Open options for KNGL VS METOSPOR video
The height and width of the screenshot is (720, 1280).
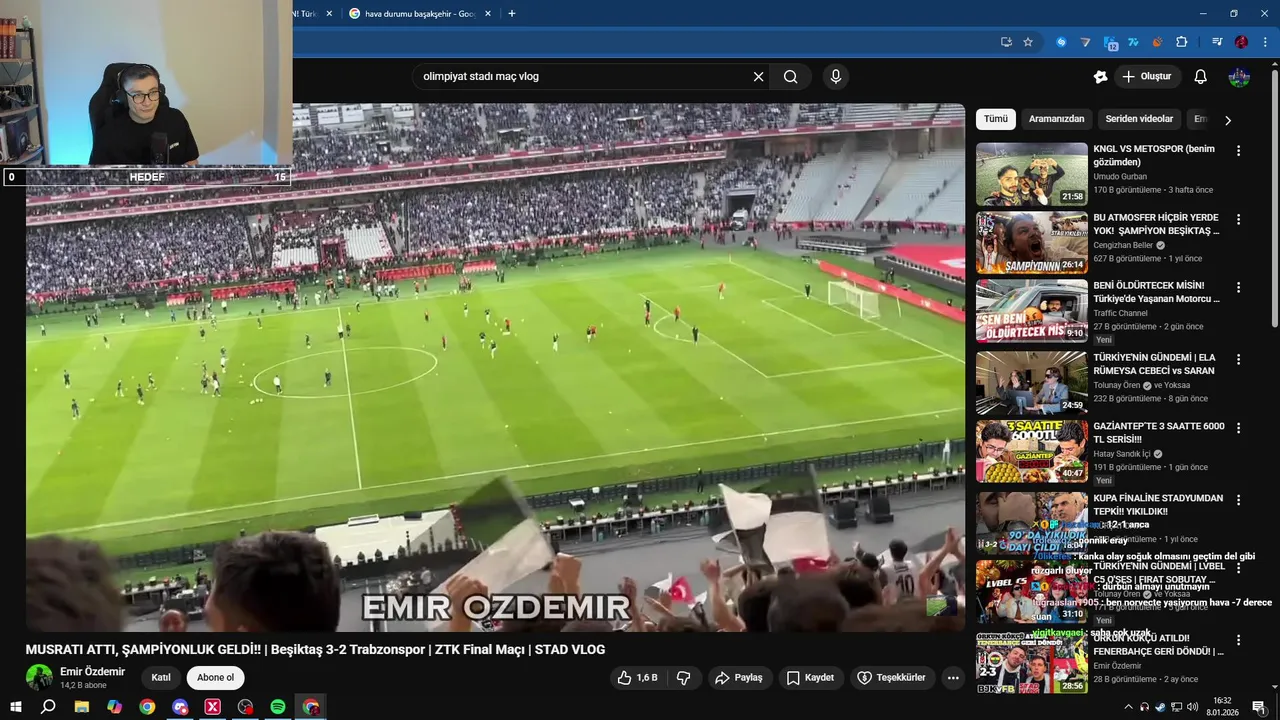point(1238,151)
